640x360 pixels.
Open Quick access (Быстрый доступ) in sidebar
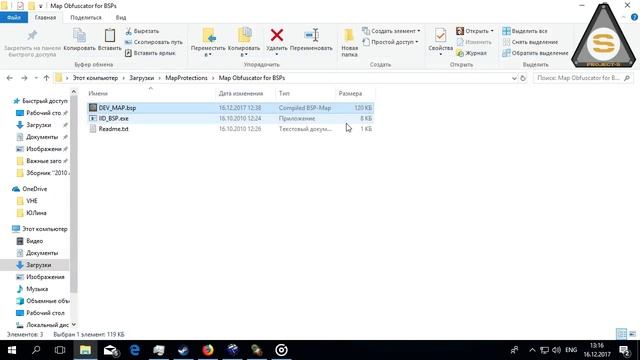click(x=40, y=101)
